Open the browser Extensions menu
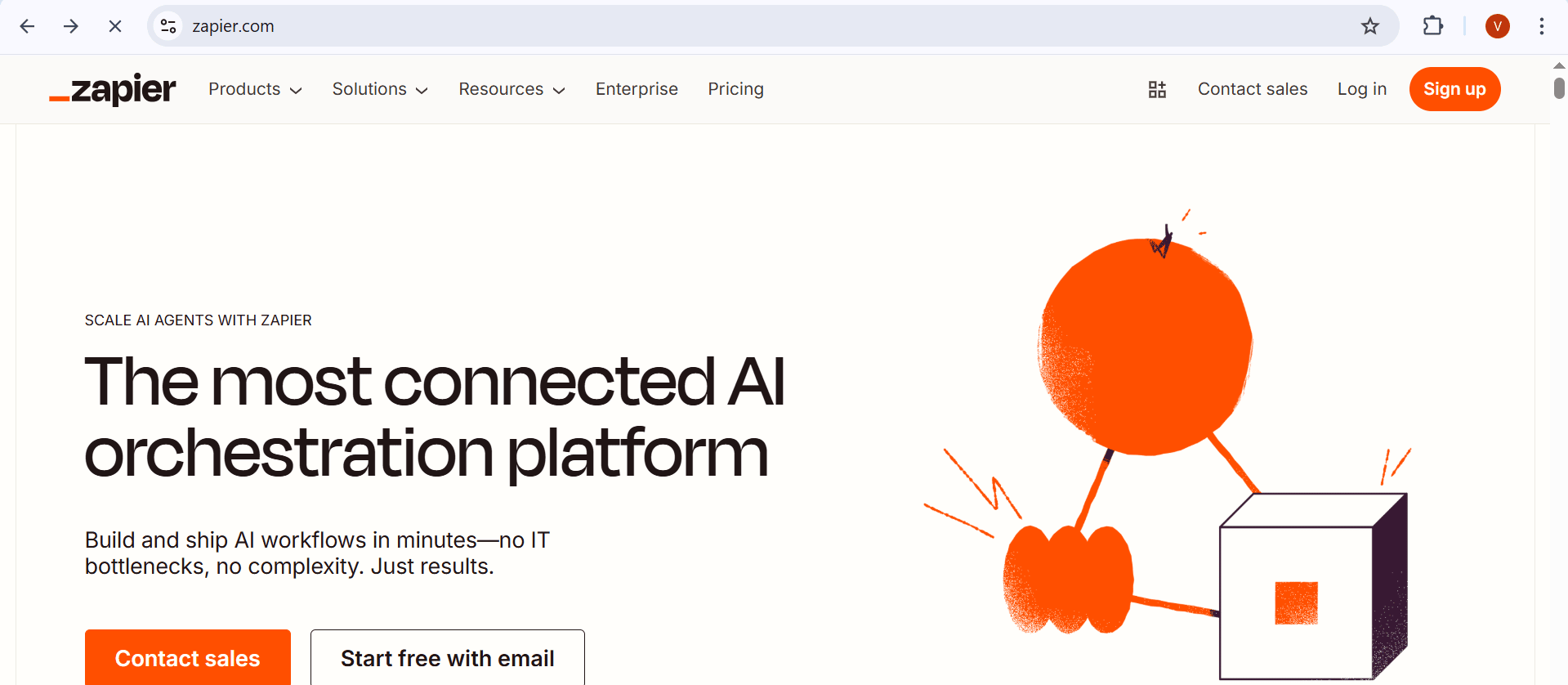Image resolution: width=1568 pixels, height=685 pixels. (x=1433, y=26)
